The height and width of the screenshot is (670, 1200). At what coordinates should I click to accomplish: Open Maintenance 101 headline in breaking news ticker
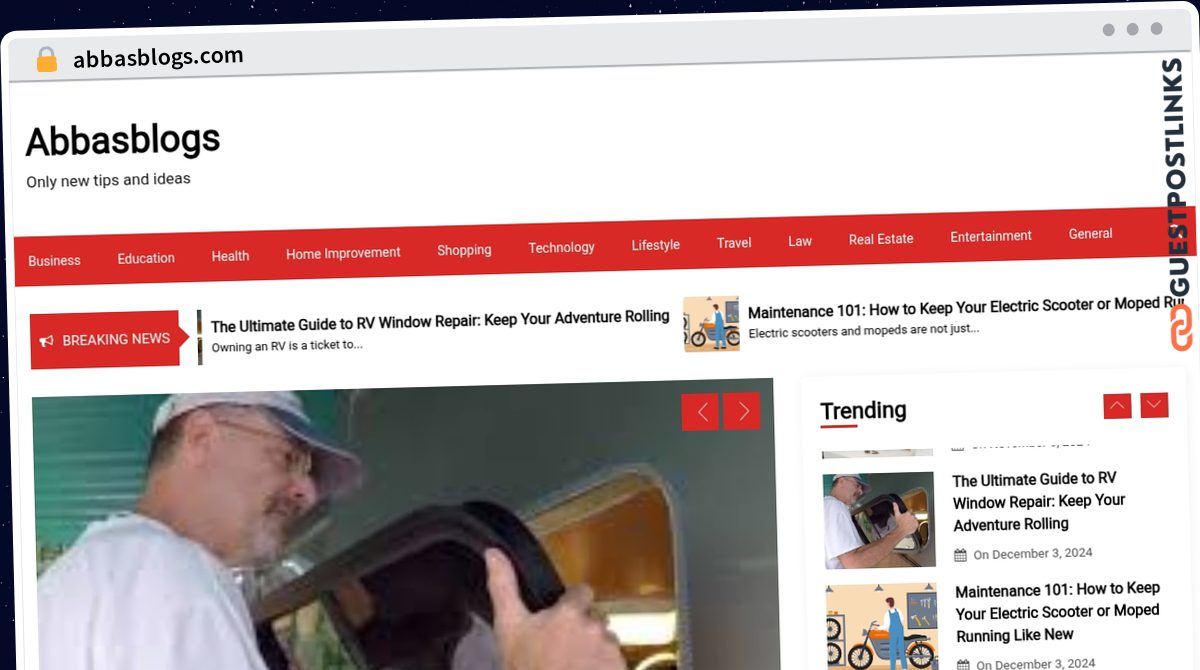click(968, 306)
